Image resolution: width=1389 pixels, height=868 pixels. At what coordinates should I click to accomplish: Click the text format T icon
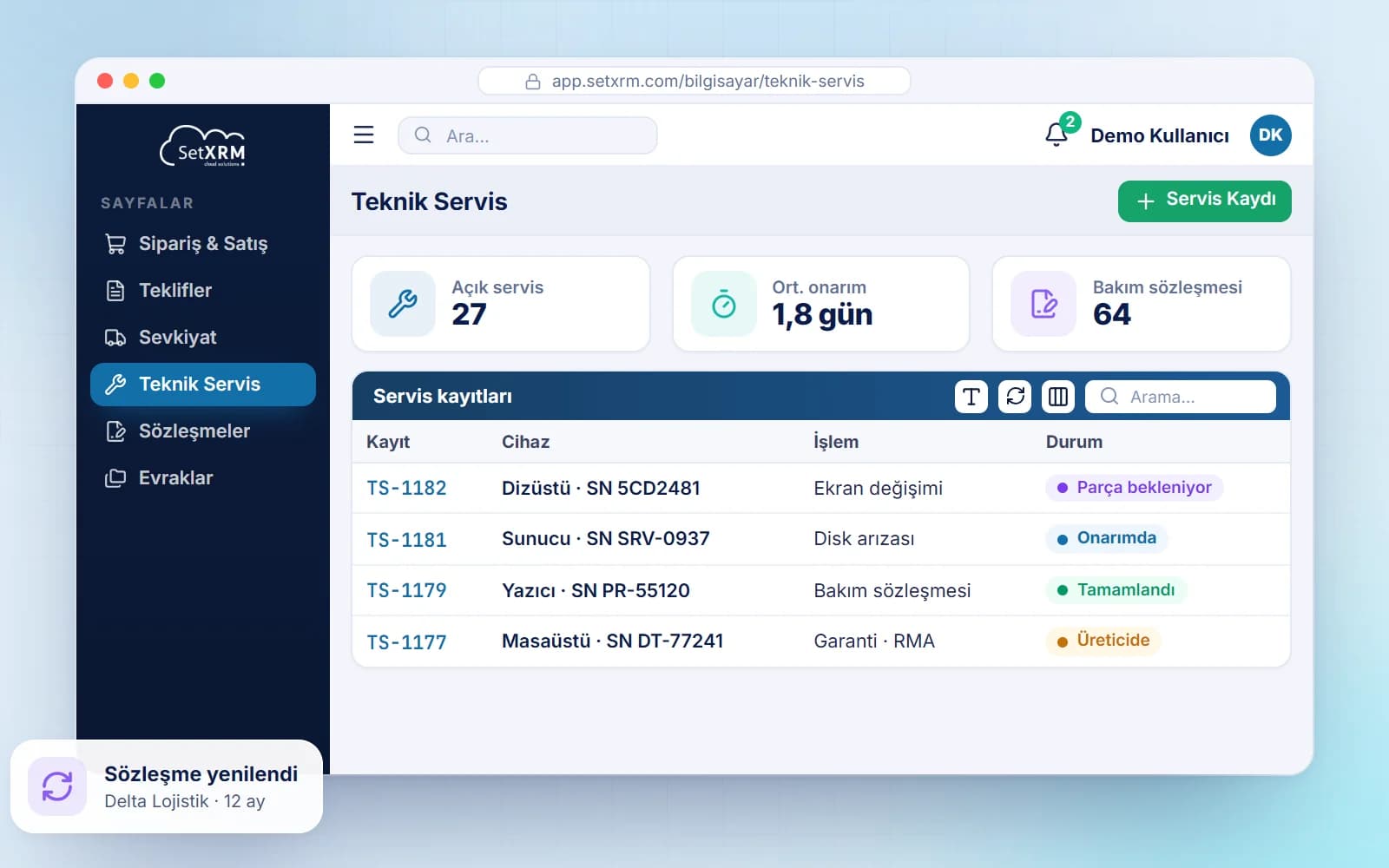(x=971, y=397)
